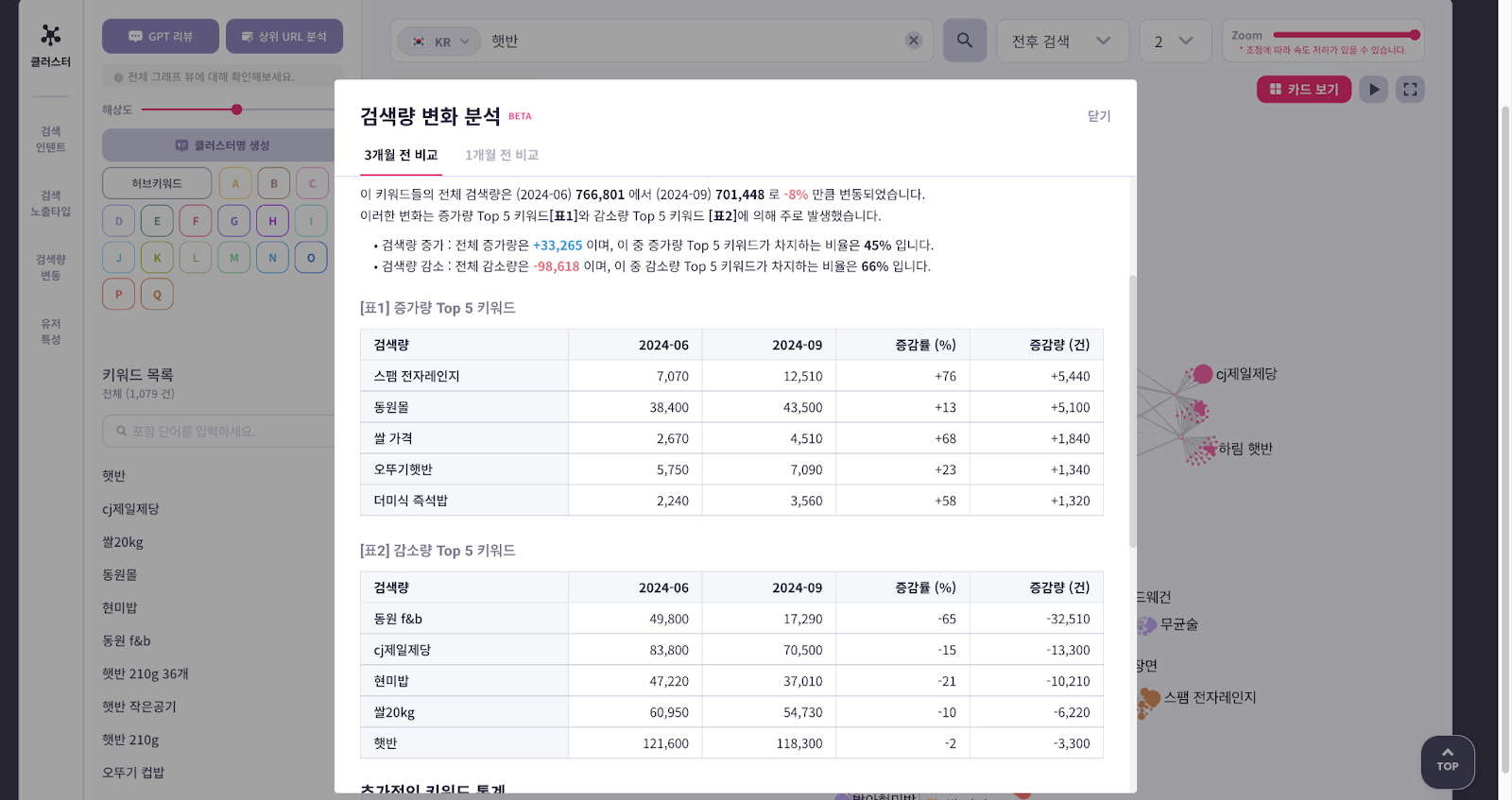Click 현미밥 row in decrease table
This screenshot has width=1512, height=800.
click(x=731, y=681)
